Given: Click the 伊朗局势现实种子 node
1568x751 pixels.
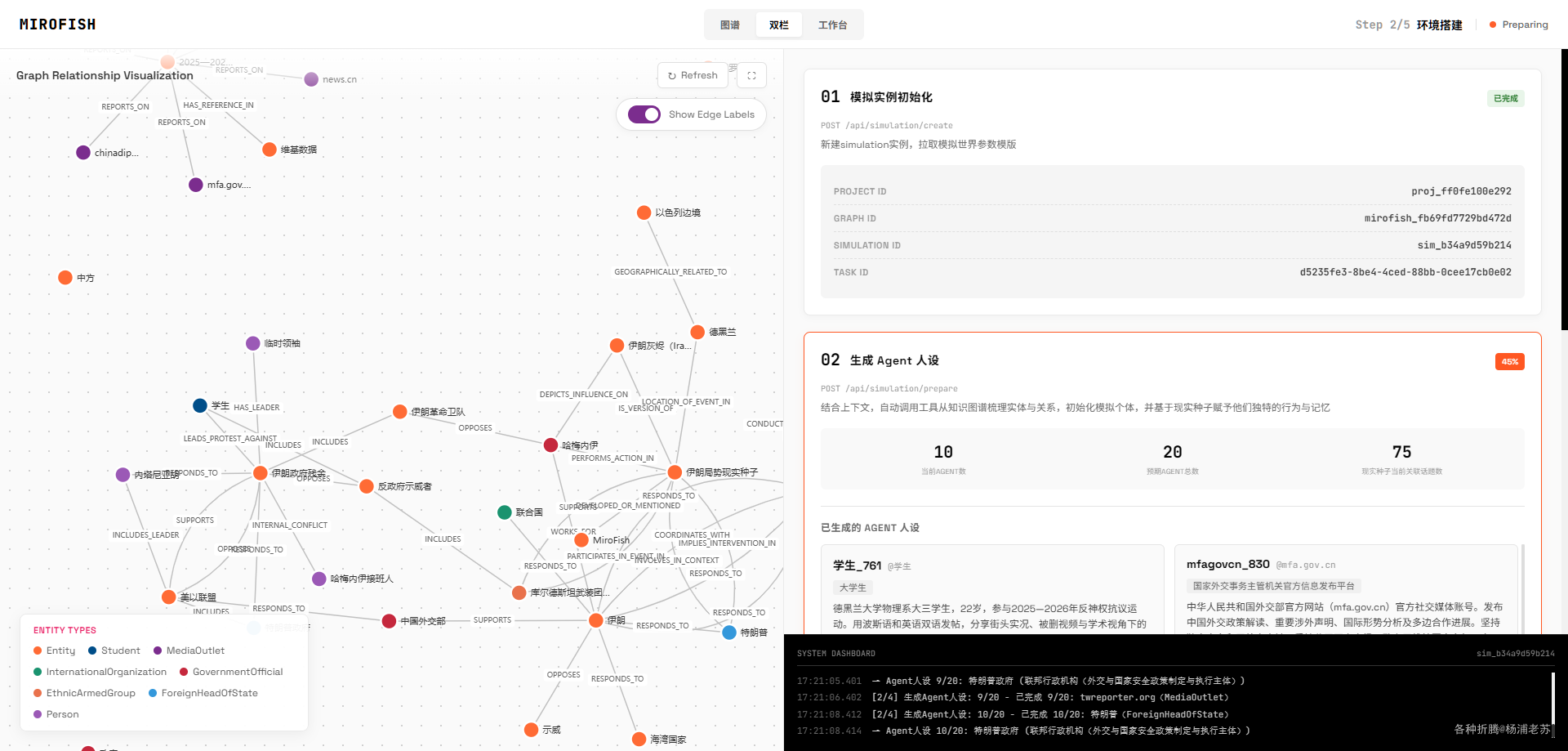Looking at the screenshot, I should click(675, 472).
